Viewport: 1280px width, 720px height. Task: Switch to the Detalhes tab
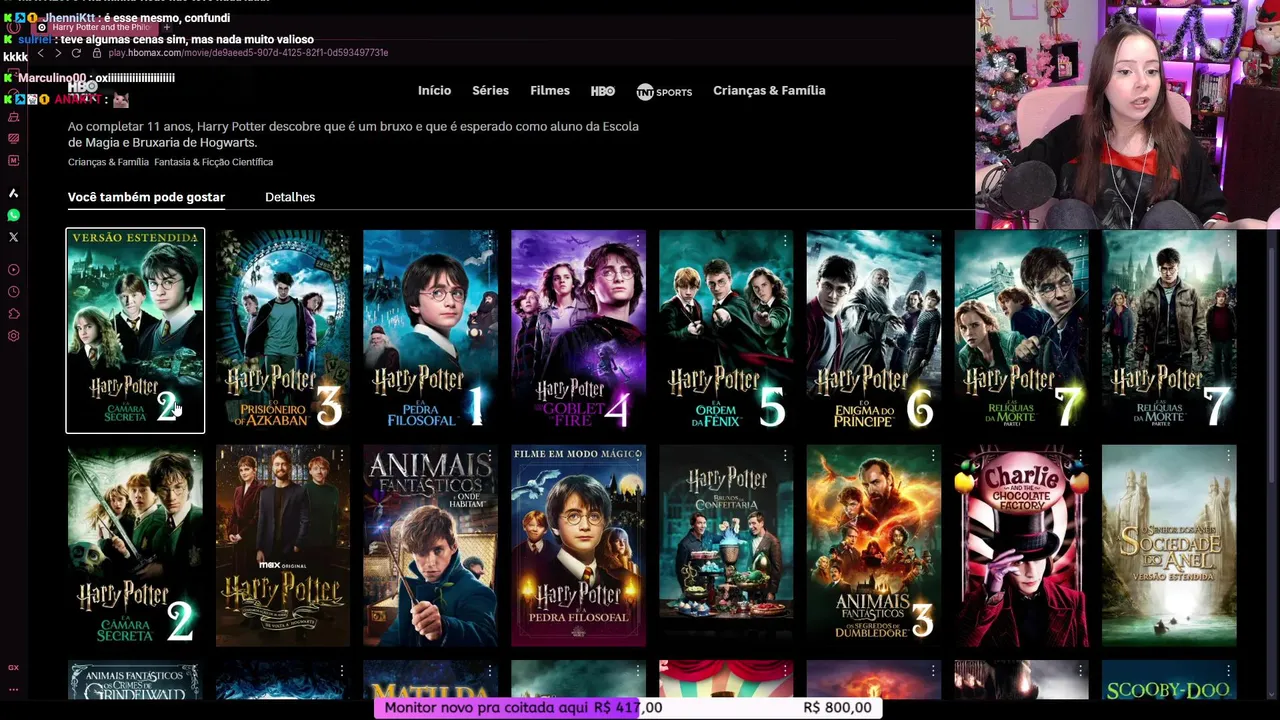tap(290, 197)
